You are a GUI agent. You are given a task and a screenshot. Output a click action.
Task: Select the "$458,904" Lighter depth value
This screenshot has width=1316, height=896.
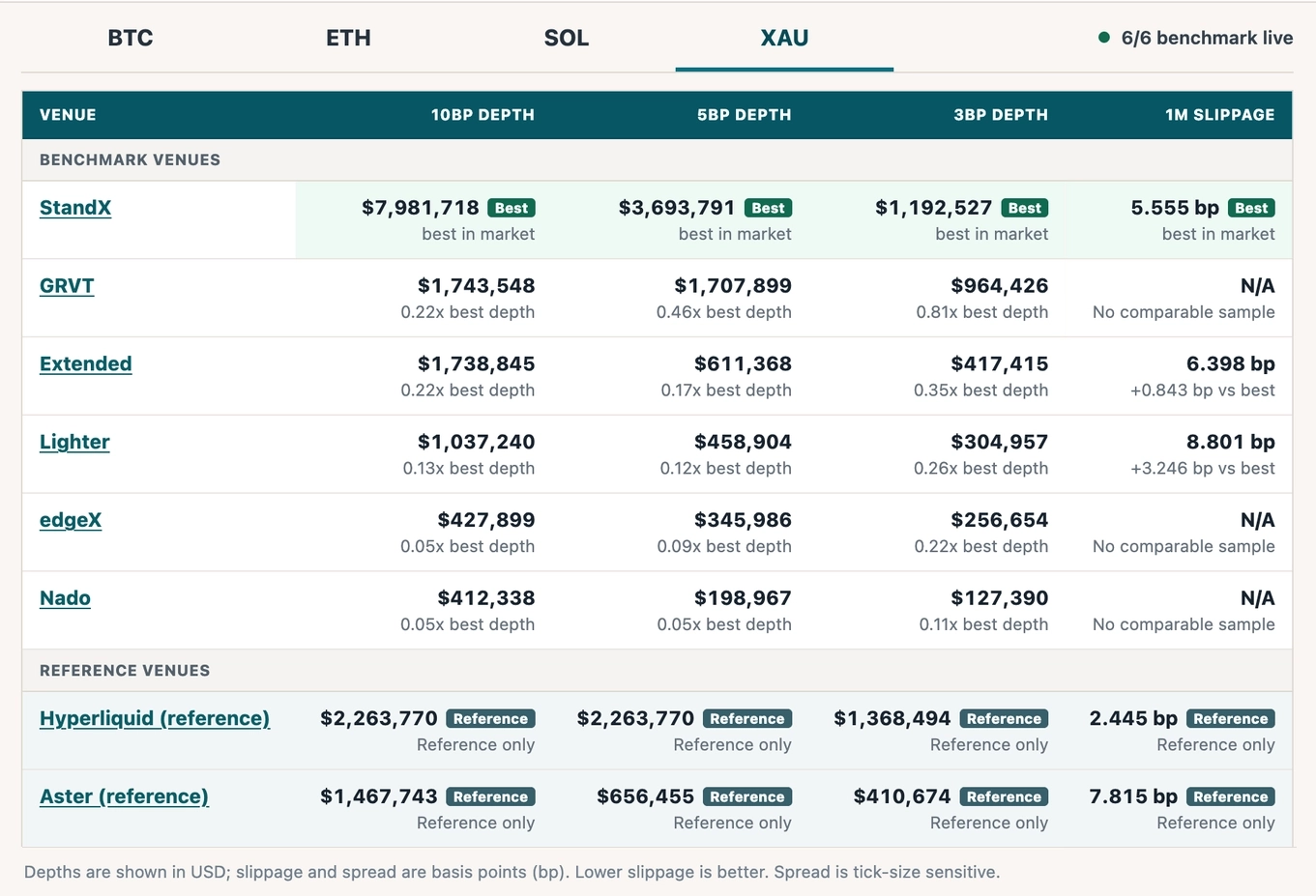743,442
